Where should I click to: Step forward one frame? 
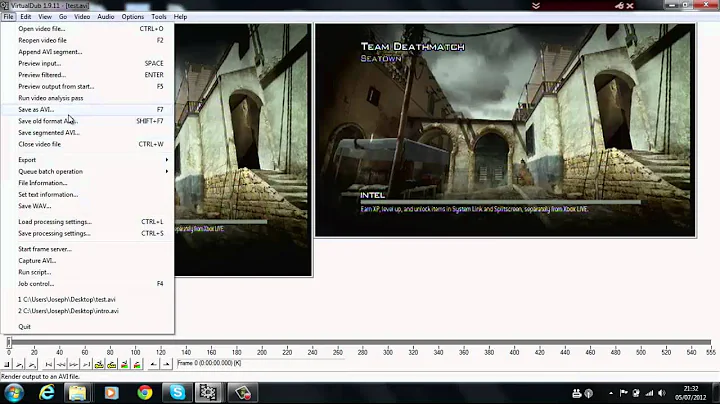click(x=73, y=365)
